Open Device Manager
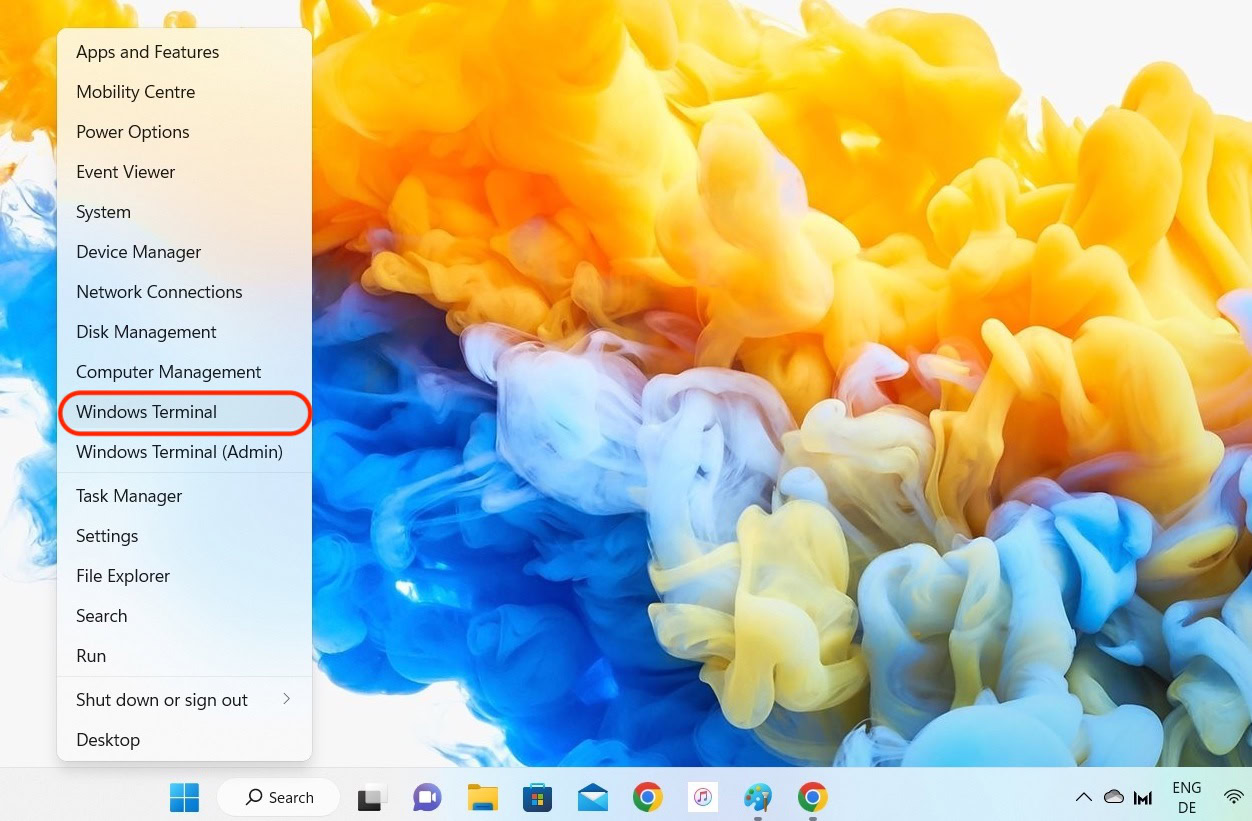Screen dimensions: 1252x821 pos(185,252)
